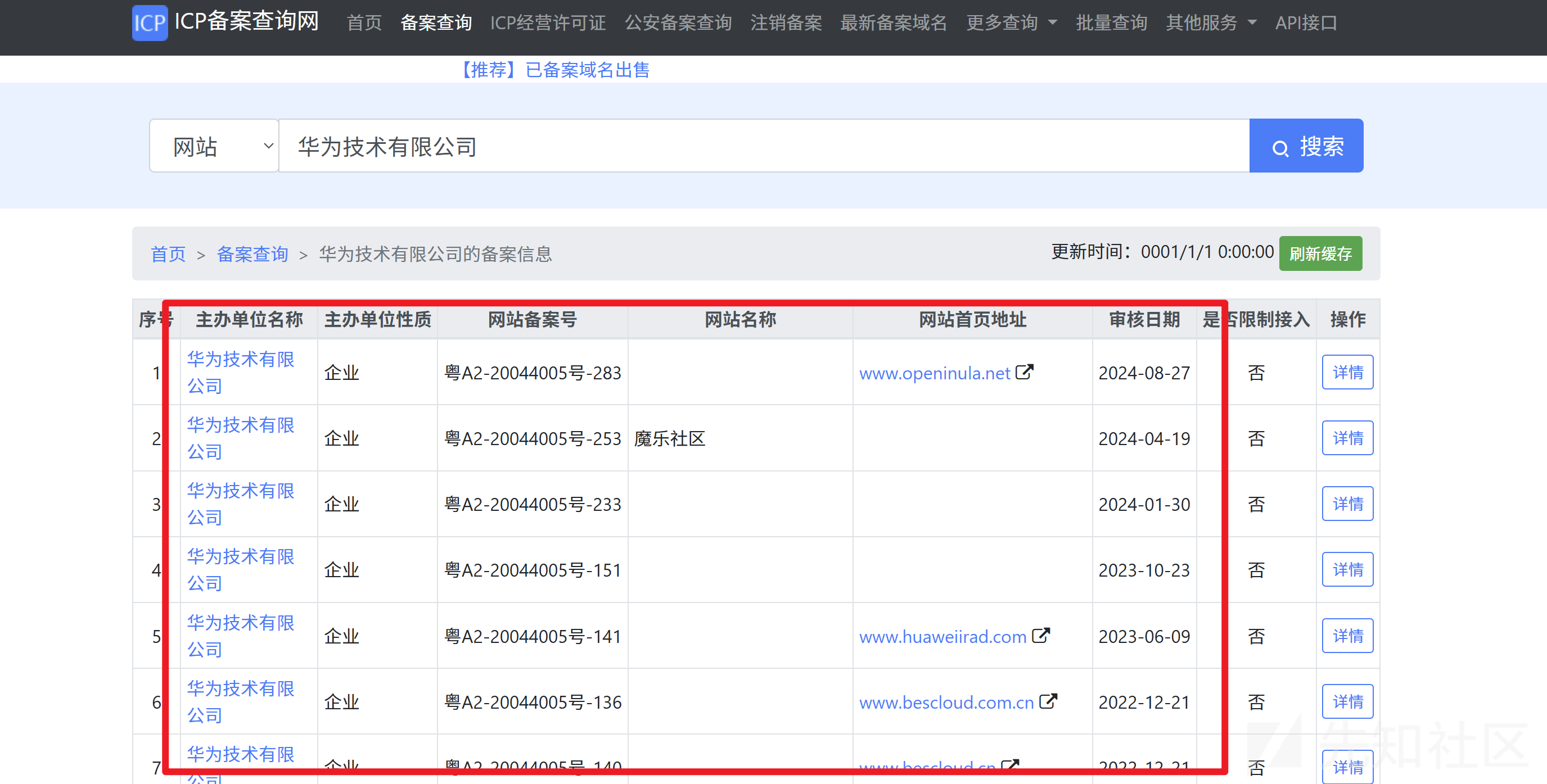This screenshot has height=784, width=1547.
Task: Open the ICP经营许可证 menu item
Action: (548, 23)
